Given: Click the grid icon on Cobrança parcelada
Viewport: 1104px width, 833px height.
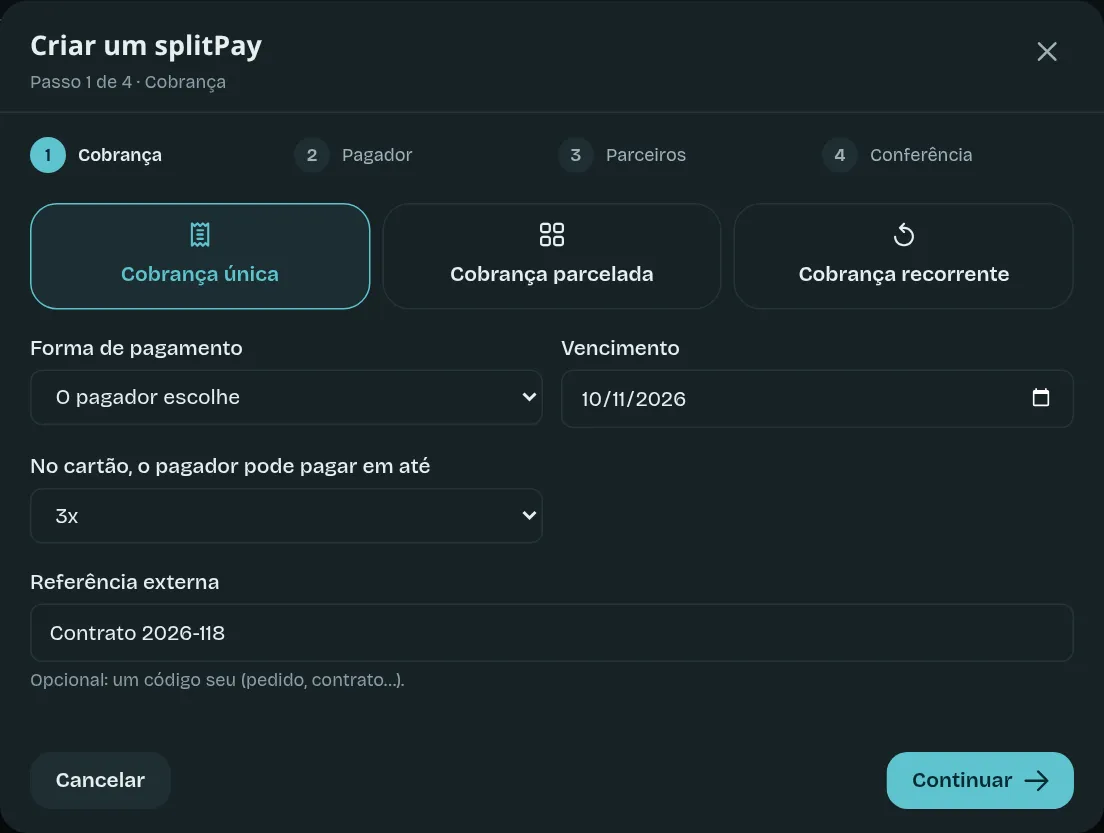Looking at the screenshot, I should click(551, 234).
